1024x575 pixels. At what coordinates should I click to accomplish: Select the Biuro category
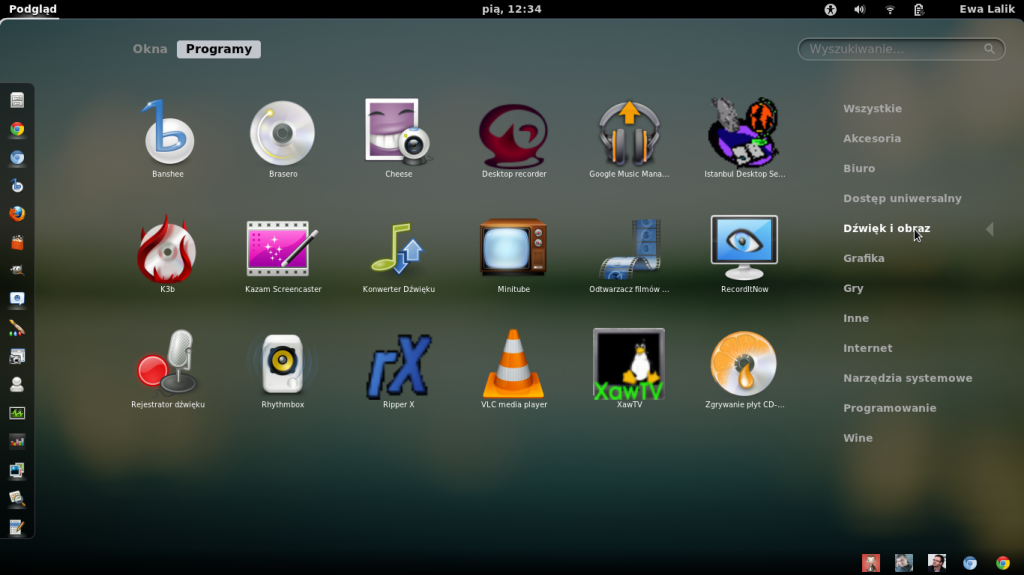point(859,169)
